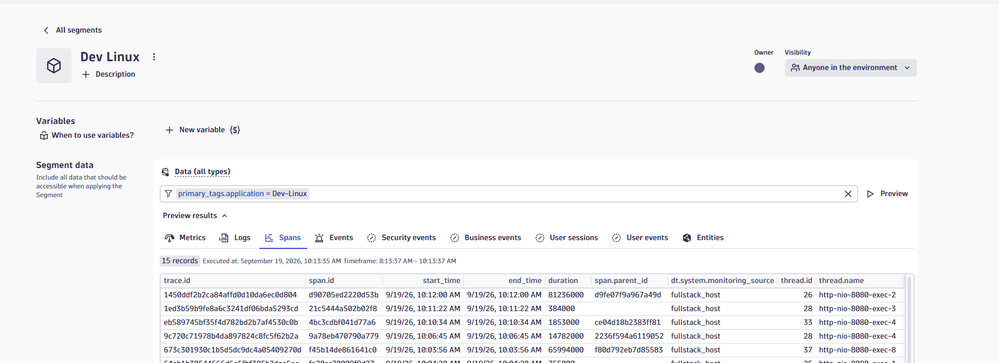Click span id 21c5444a502b02f8
Screen dimensions: 999x363
[x=342, y=308]
